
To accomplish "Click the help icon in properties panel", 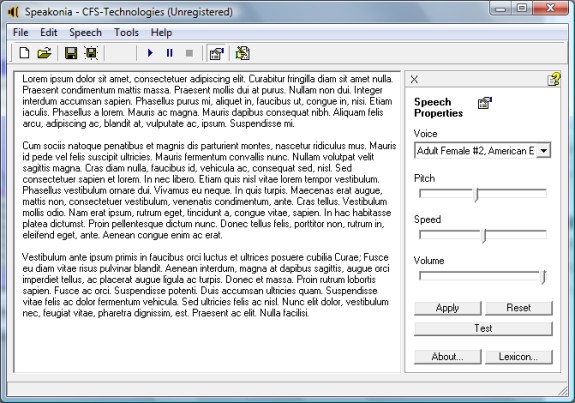I will click(x=554, y=79).
